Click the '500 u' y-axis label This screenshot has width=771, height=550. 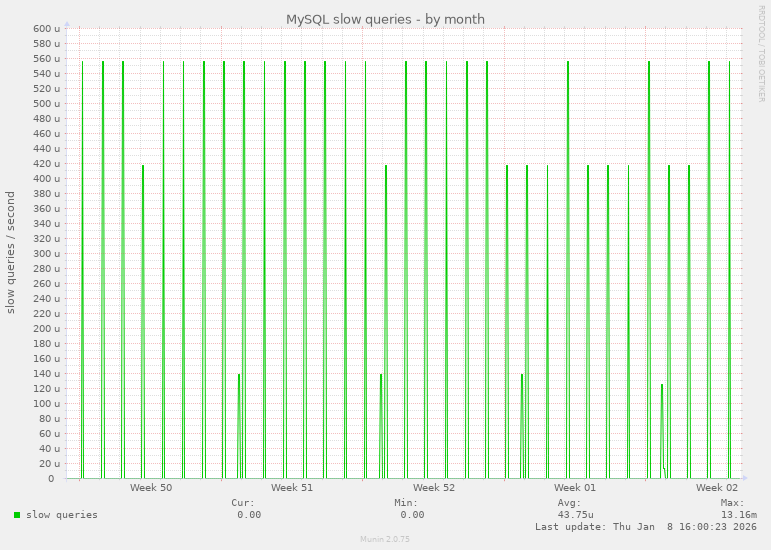tap(47, 104)
